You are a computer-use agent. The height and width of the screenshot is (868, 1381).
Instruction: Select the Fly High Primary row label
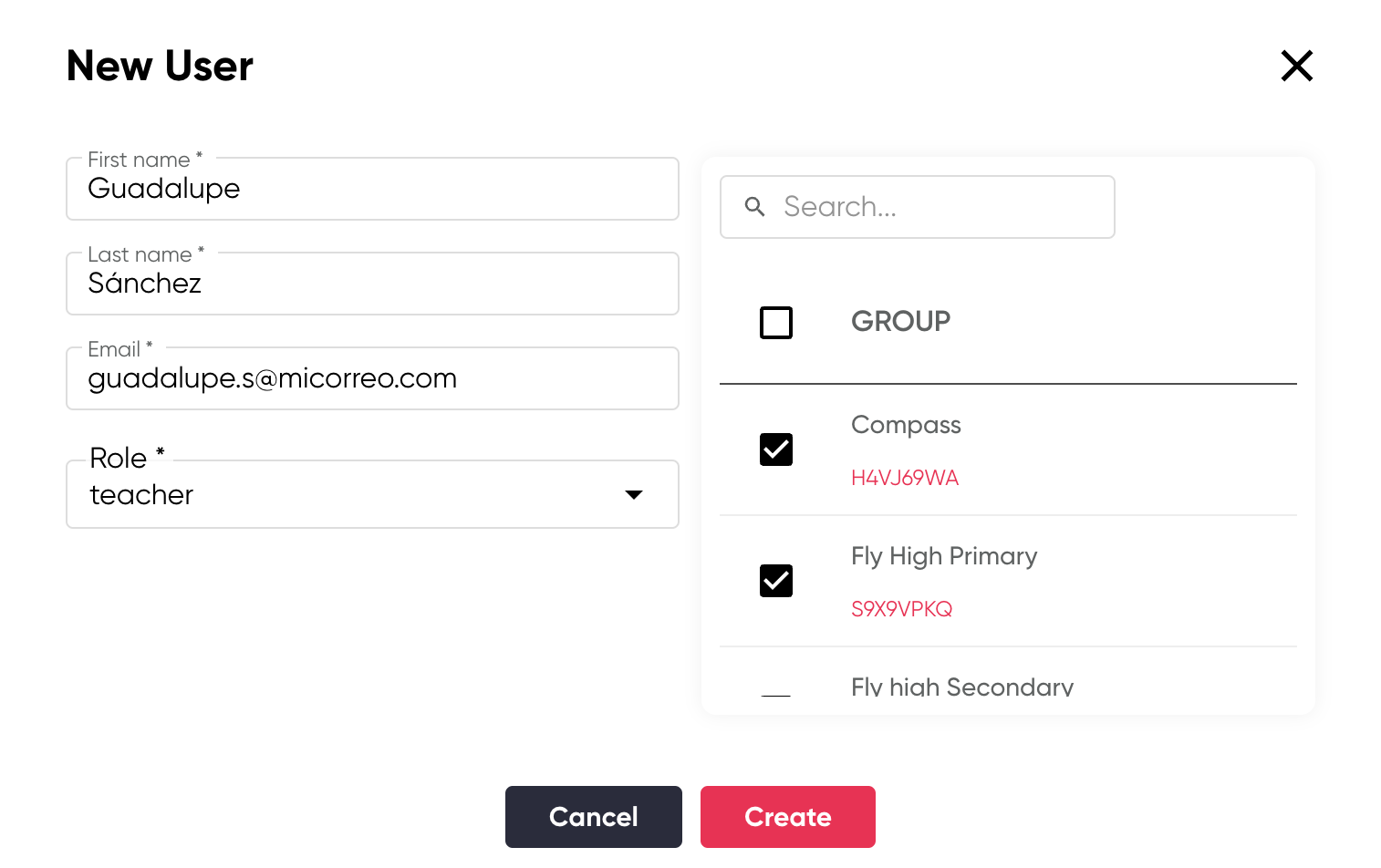944,556
